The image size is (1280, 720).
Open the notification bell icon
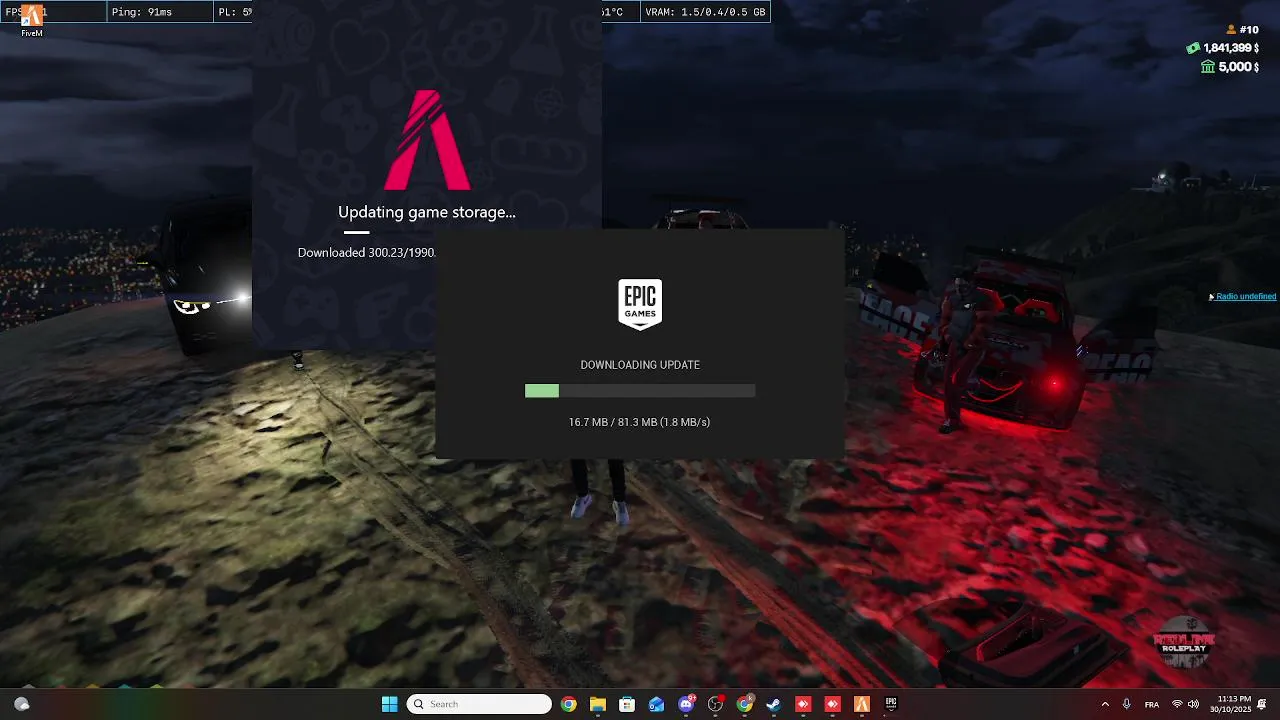(1263, 704)
